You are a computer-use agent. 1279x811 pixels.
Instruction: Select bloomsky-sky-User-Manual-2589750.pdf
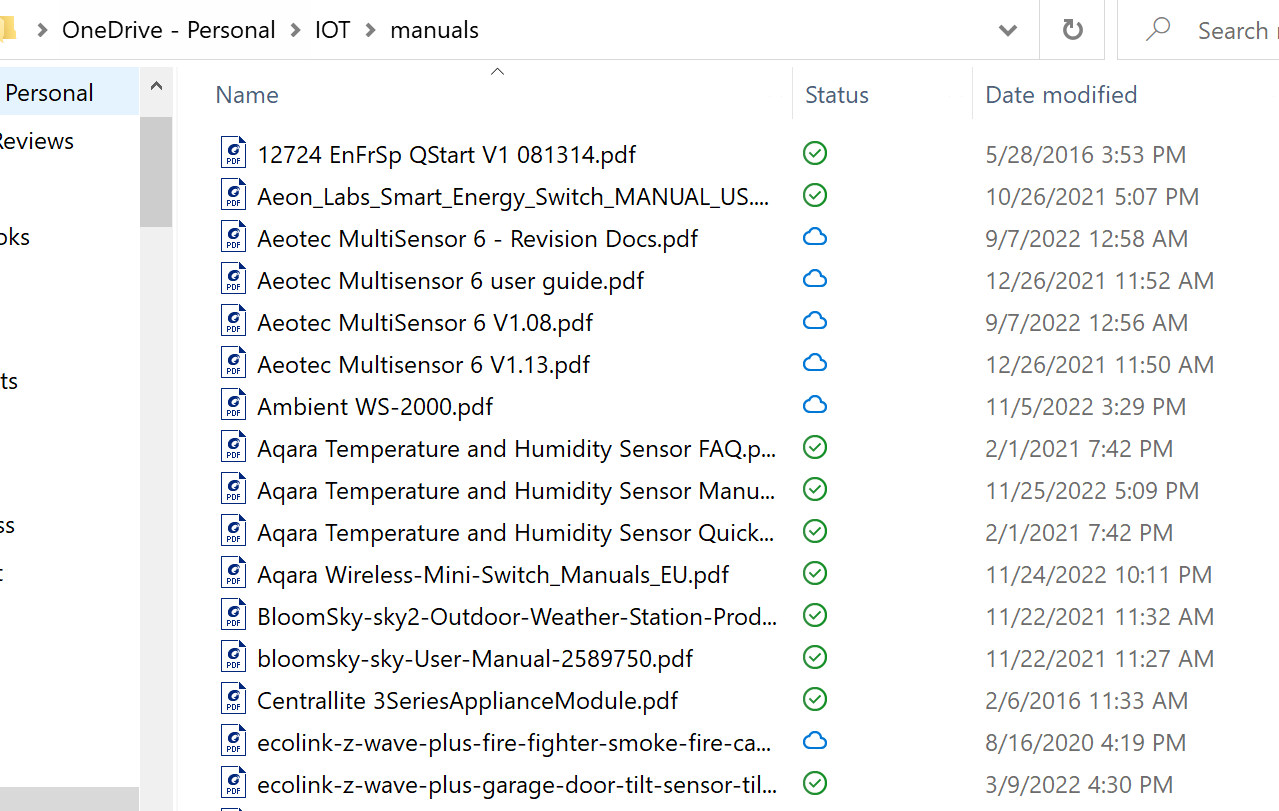(x=475, y=659)
